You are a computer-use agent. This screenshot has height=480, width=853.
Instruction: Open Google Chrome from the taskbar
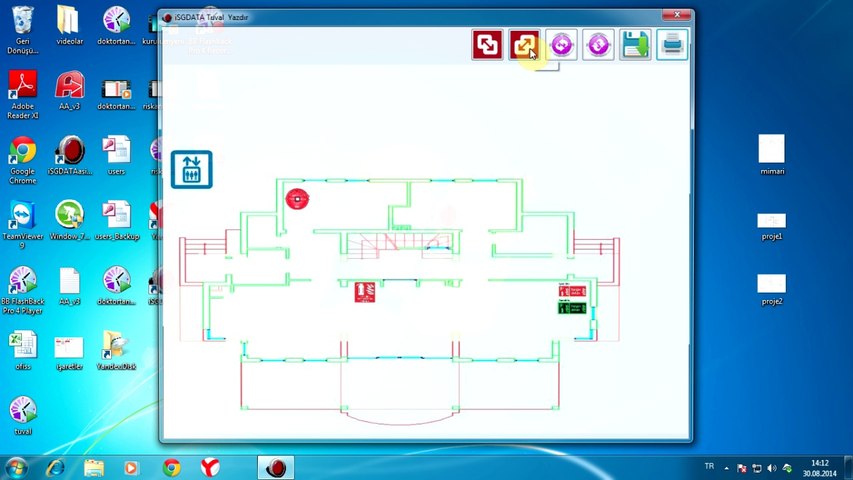click(171, 468)
